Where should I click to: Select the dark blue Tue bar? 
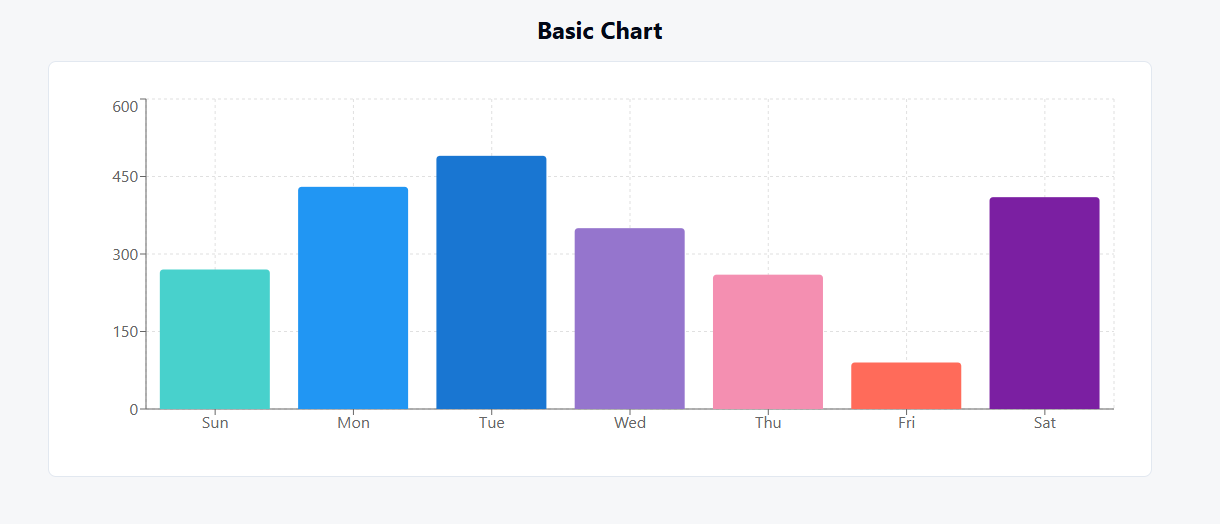[491, 282]
